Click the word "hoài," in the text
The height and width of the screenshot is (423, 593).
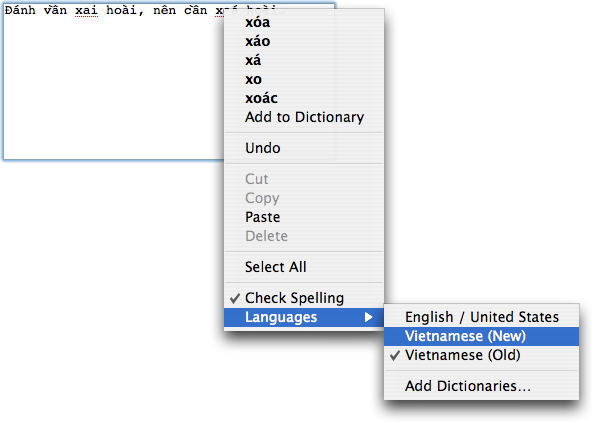coord(125,10)
